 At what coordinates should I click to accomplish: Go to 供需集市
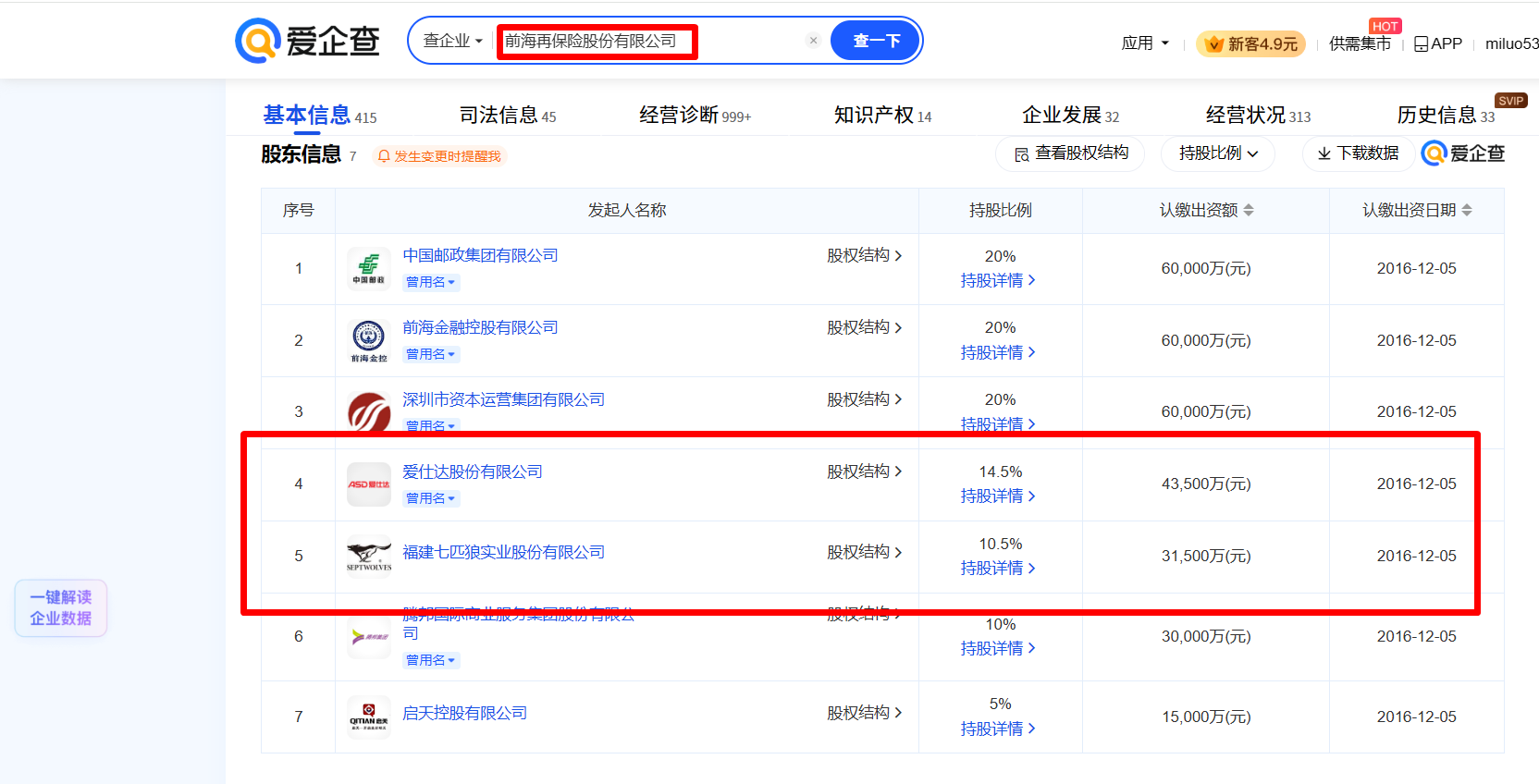(x=1360, y=43)
